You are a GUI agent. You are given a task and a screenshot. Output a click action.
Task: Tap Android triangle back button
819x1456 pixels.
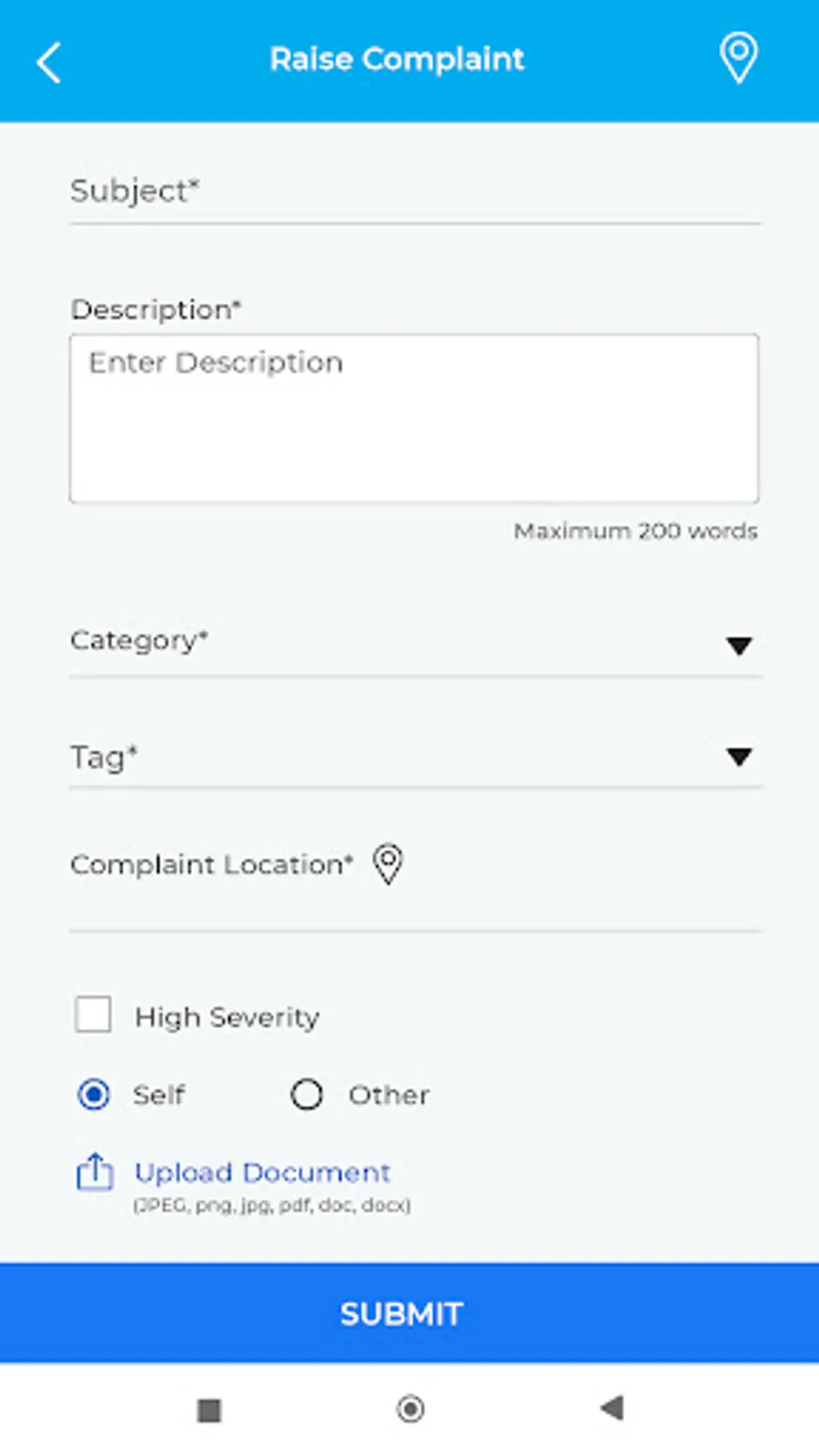[612, 1408]
